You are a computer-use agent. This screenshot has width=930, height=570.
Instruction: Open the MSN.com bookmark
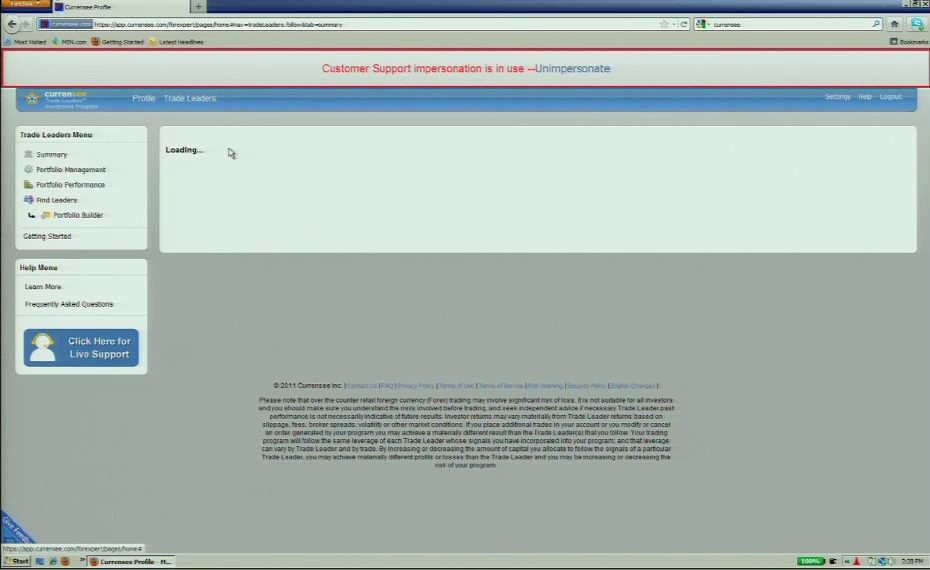pyautogui.click(x=69, y=42)
